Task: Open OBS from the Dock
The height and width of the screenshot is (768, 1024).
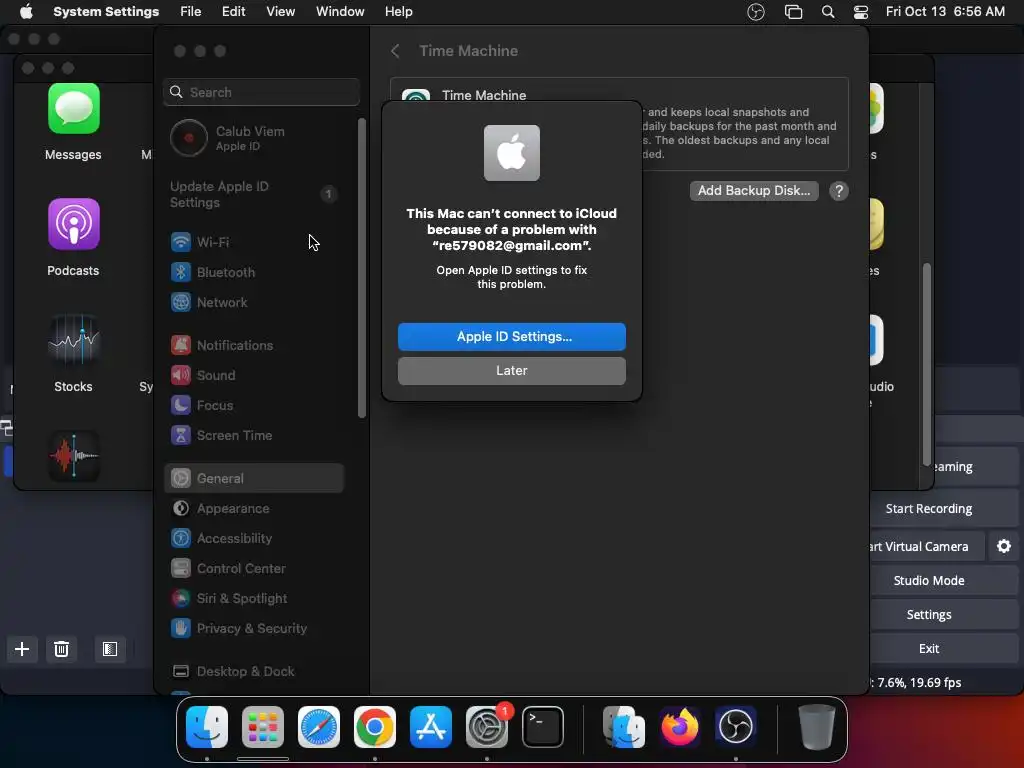Action: tap(735, 727)
